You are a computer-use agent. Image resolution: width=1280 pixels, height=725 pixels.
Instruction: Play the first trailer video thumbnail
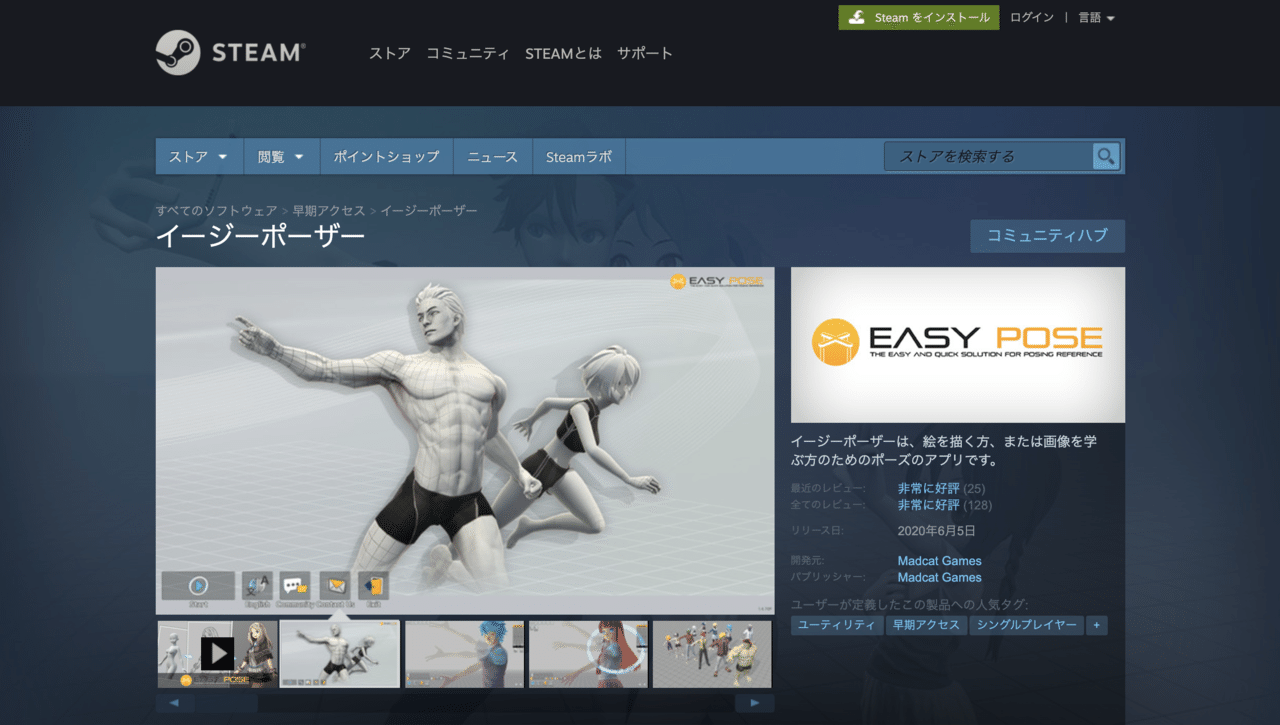217,654
